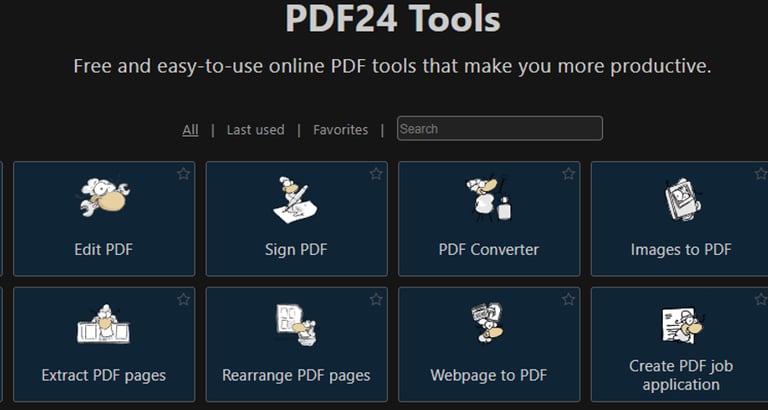This screenshot has height=410, width=768.
Task: Focus the Search tools field
Action: 500,128
